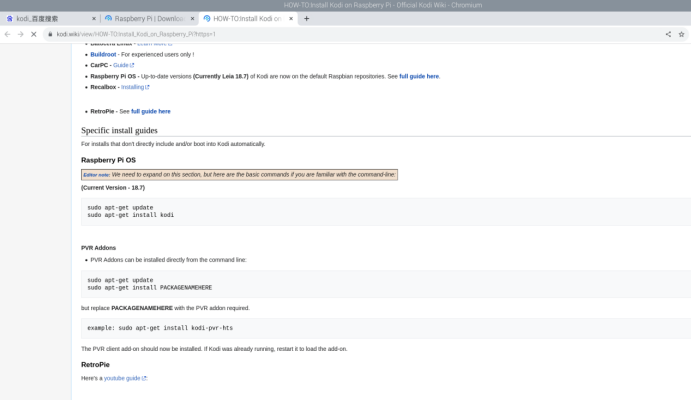
Task: Click the RetroPie section heading
Action: [95, 365]
